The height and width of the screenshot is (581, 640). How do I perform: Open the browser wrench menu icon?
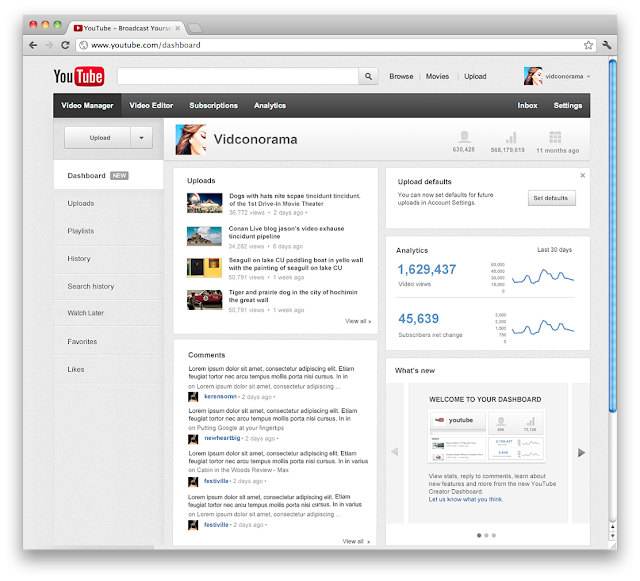click(x=607, y=45)
